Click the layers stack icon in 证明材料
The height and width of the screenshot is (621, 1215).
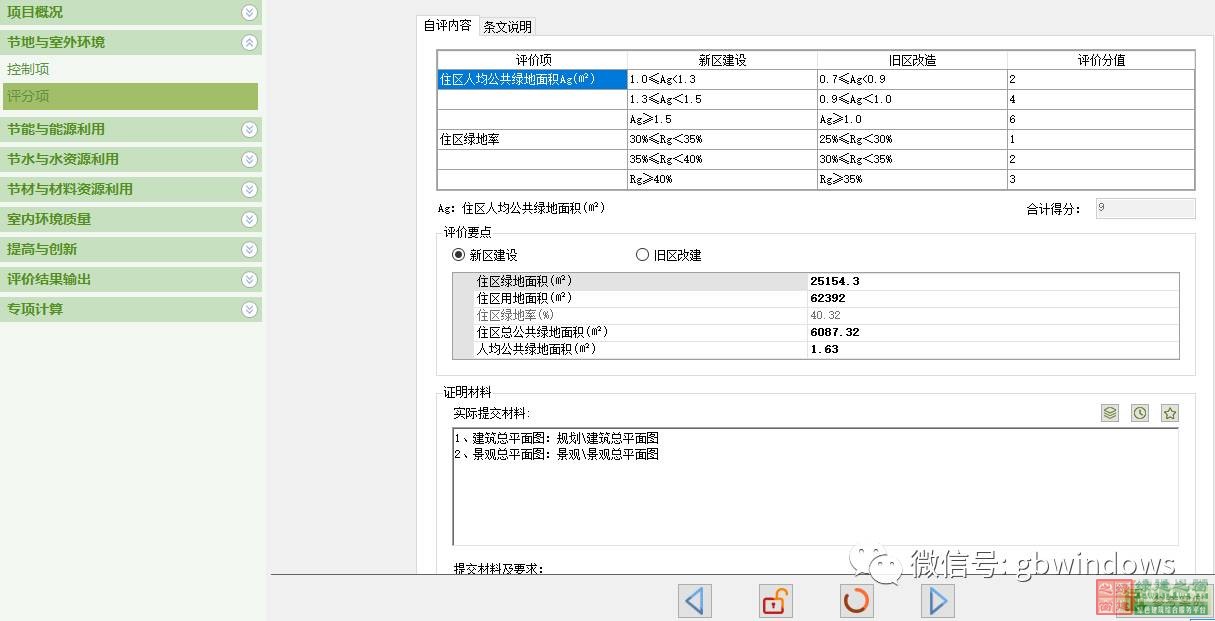pyautogui.click(x=1109, y=413)
